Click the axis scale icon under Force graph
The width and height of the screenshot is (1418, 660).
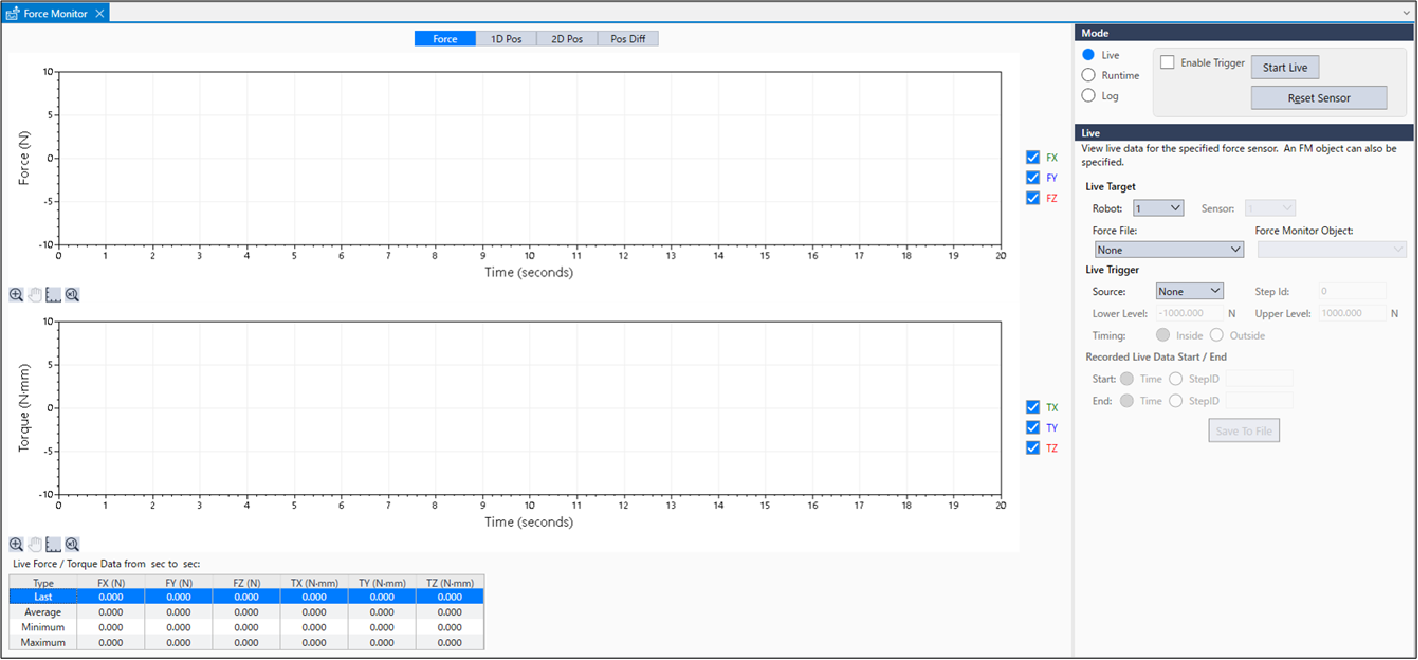point(53,295)
